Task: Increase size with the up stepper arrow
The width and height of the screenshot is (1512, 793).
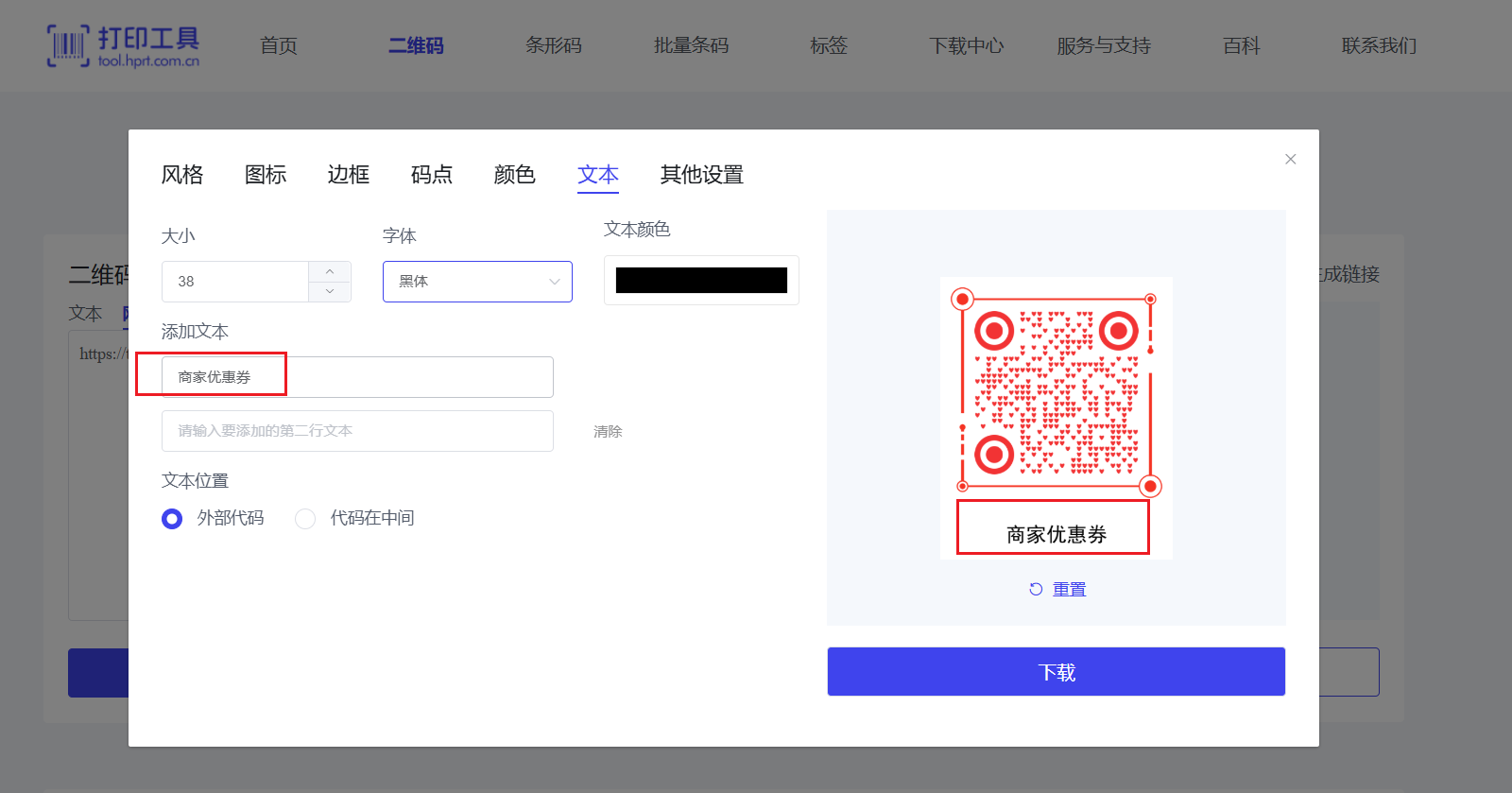Action: [330, 271]
